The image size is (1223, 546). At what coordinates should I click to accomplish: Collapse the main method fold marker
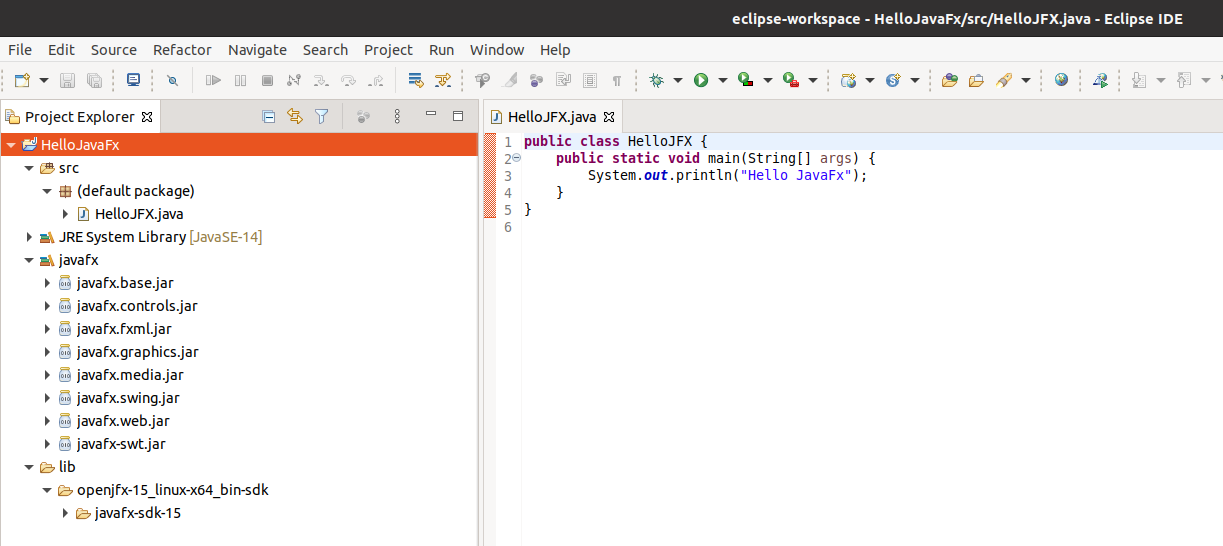coord(517,158)
